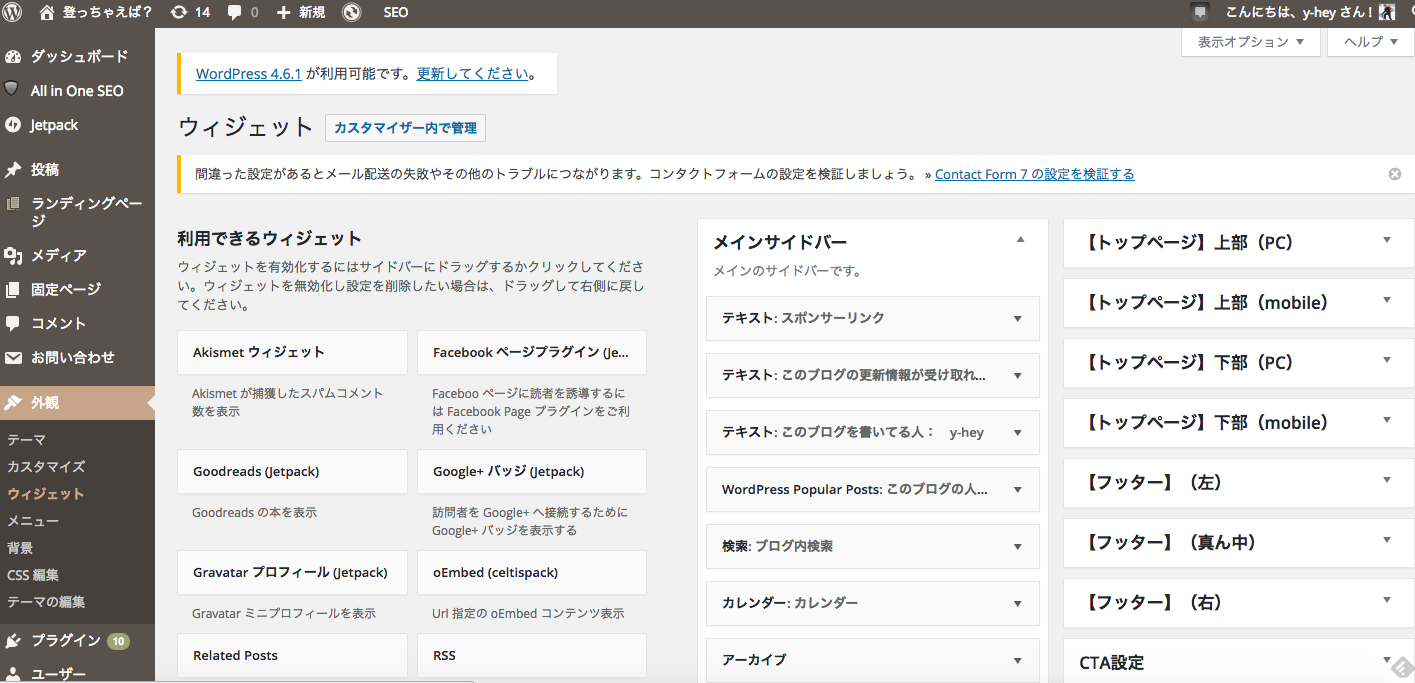This screenshot has width=1415, height=683.
Task: Open the 表示オプション screen options dropdown
Action: click(x=1251, y=42)
